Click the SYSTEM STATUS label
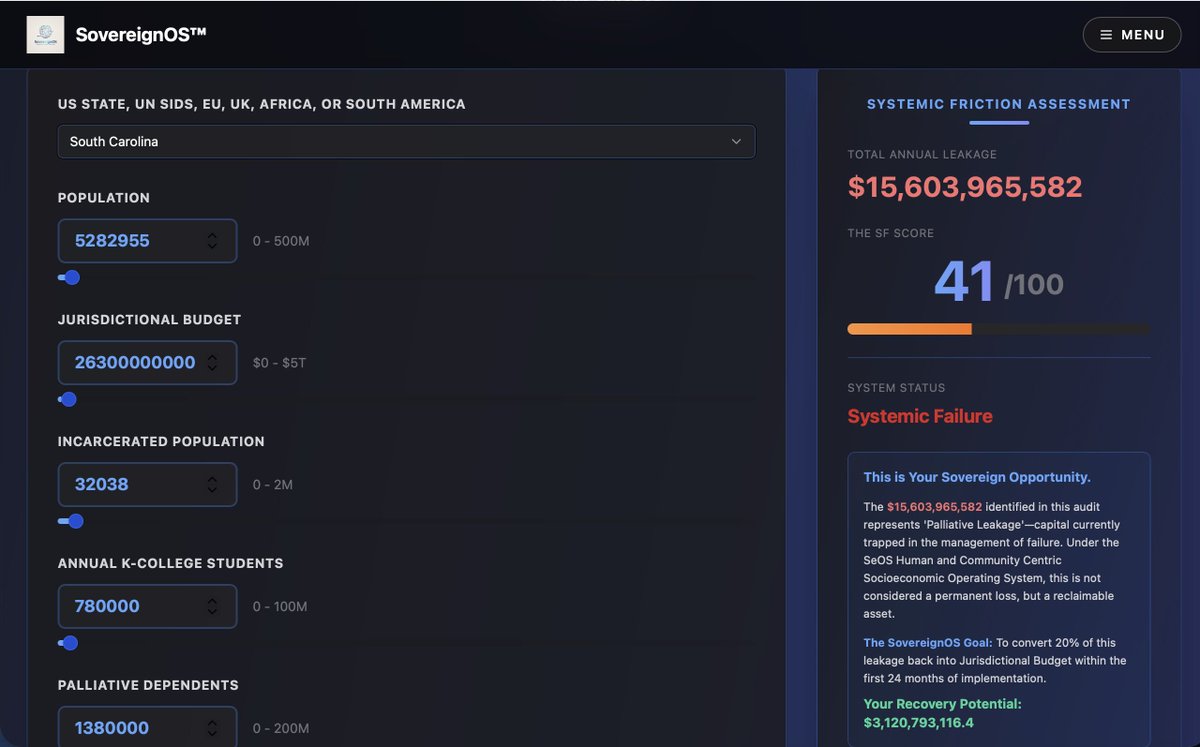 click(x=896, y=388)
